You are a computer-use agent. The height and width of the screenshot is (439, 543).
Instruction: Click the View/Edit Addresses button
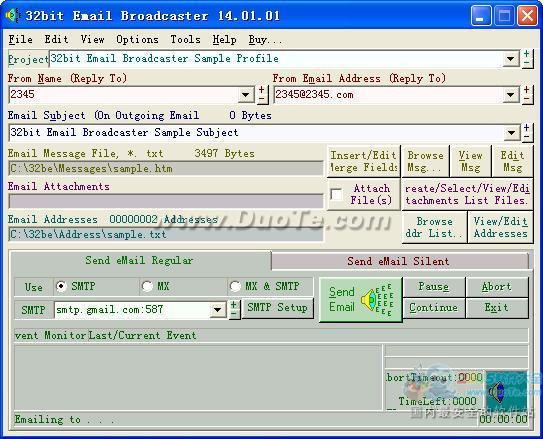[x=500, y=227]
